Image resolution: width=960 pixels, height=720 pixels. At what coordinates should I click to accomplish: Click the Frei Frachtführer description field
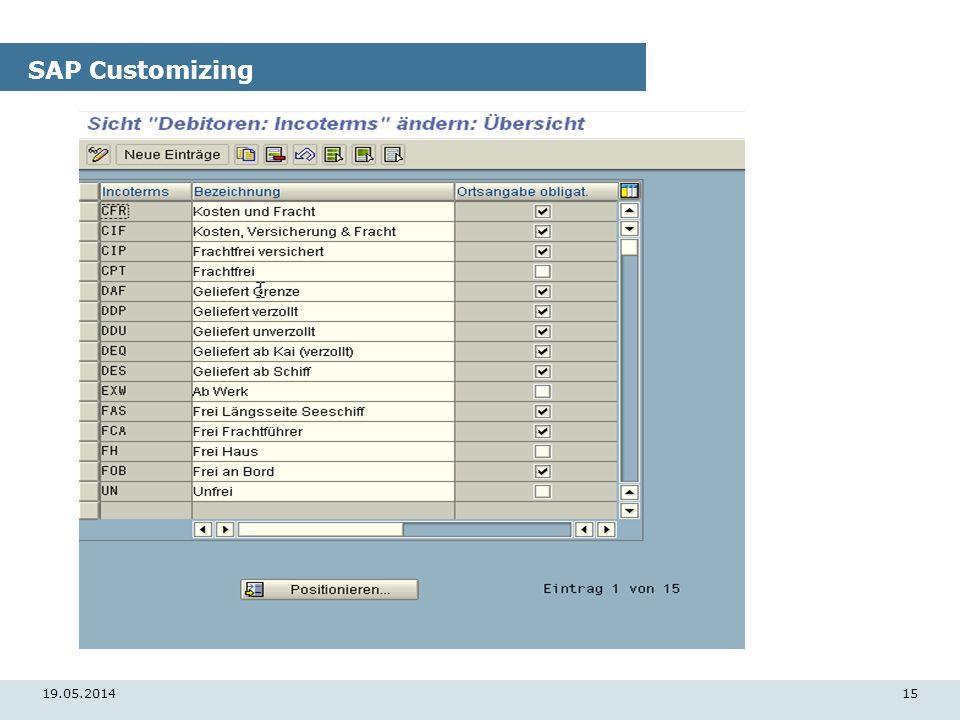(x=323, y=431)
